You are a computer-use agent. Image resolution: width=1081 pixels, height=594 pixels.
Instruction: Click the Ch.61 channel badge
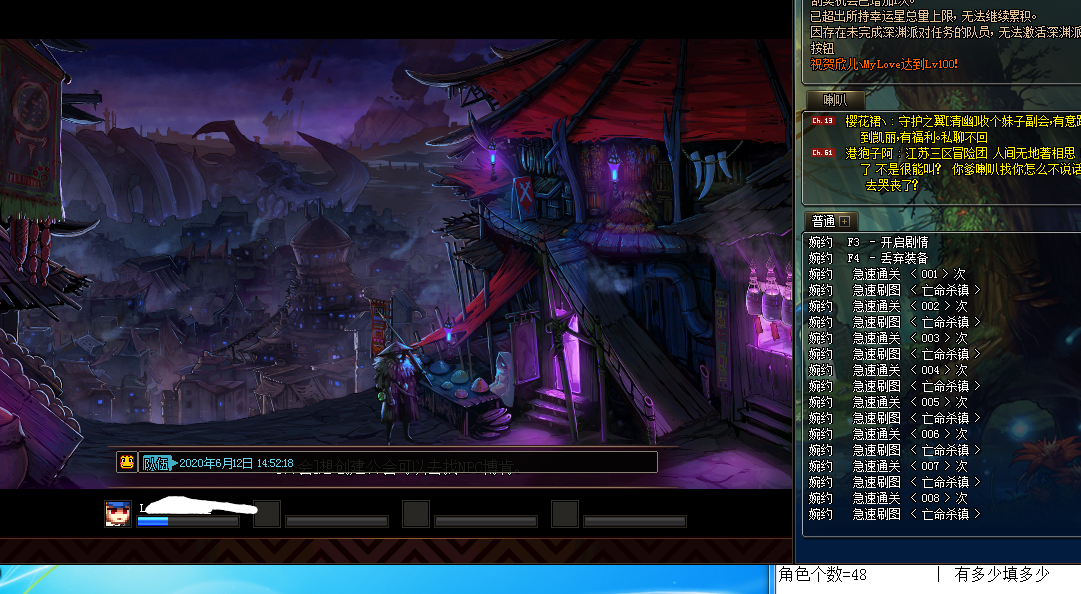pos(822,153)
